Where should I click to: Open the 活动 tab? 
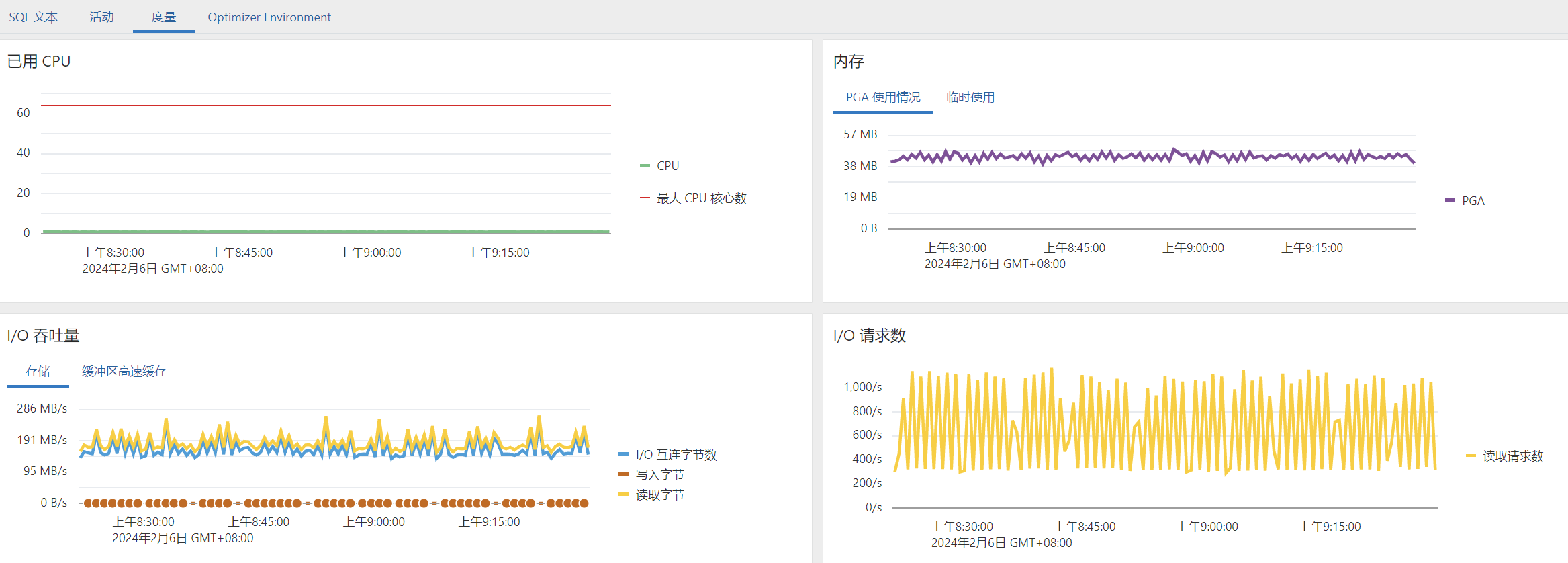102,17
